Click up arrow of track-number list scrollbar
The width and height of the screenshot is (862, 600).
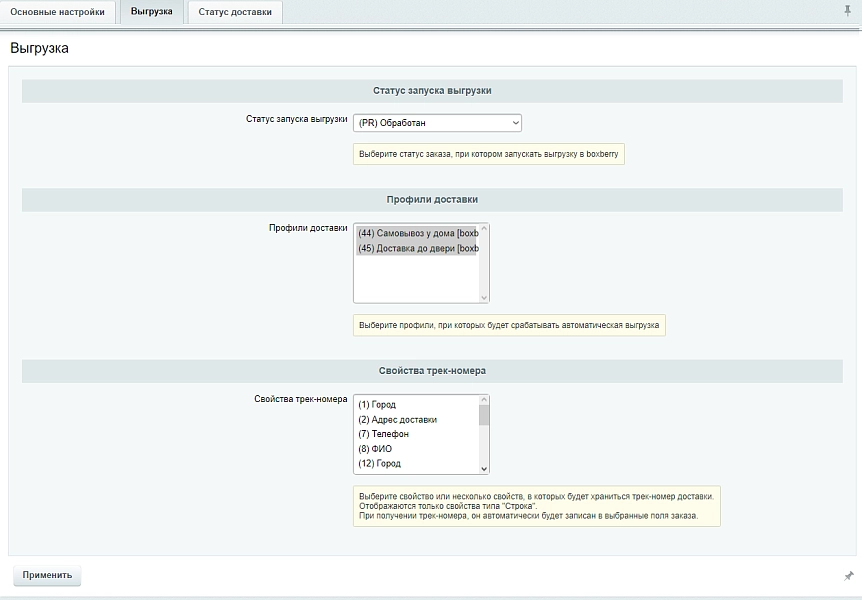[x=484, y=400]
